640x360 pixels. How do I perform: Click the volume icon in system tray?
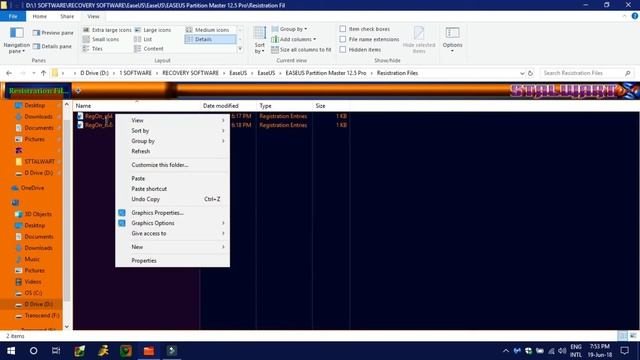(562, 351)
